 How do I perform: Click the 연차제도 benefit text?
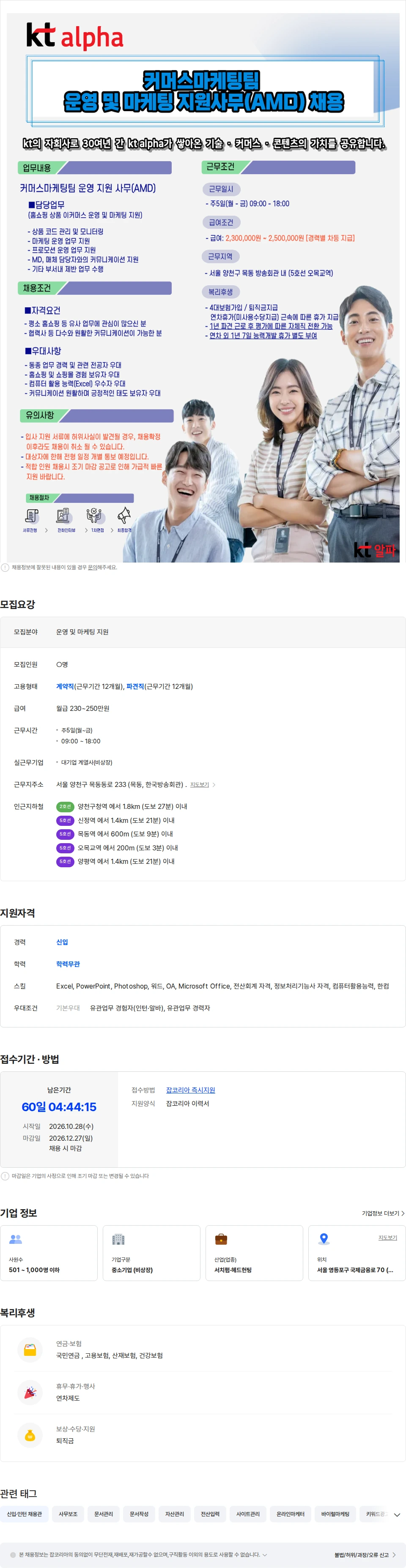pyautogui.click(x=68, y=1398)
